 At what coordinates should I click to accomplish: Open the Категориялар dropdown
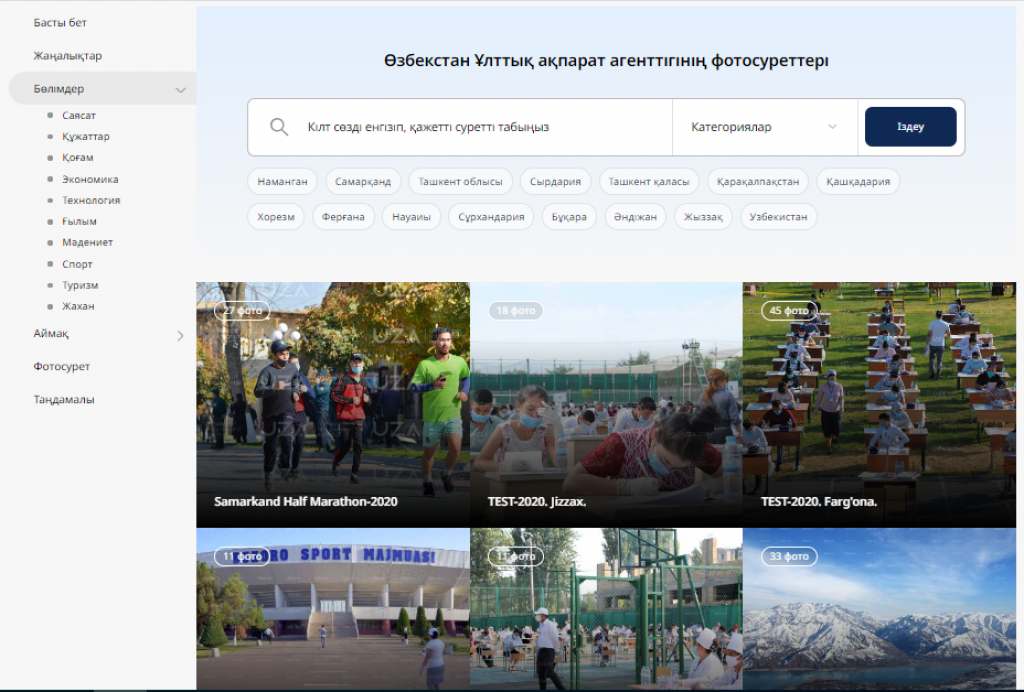pos(764,127)
